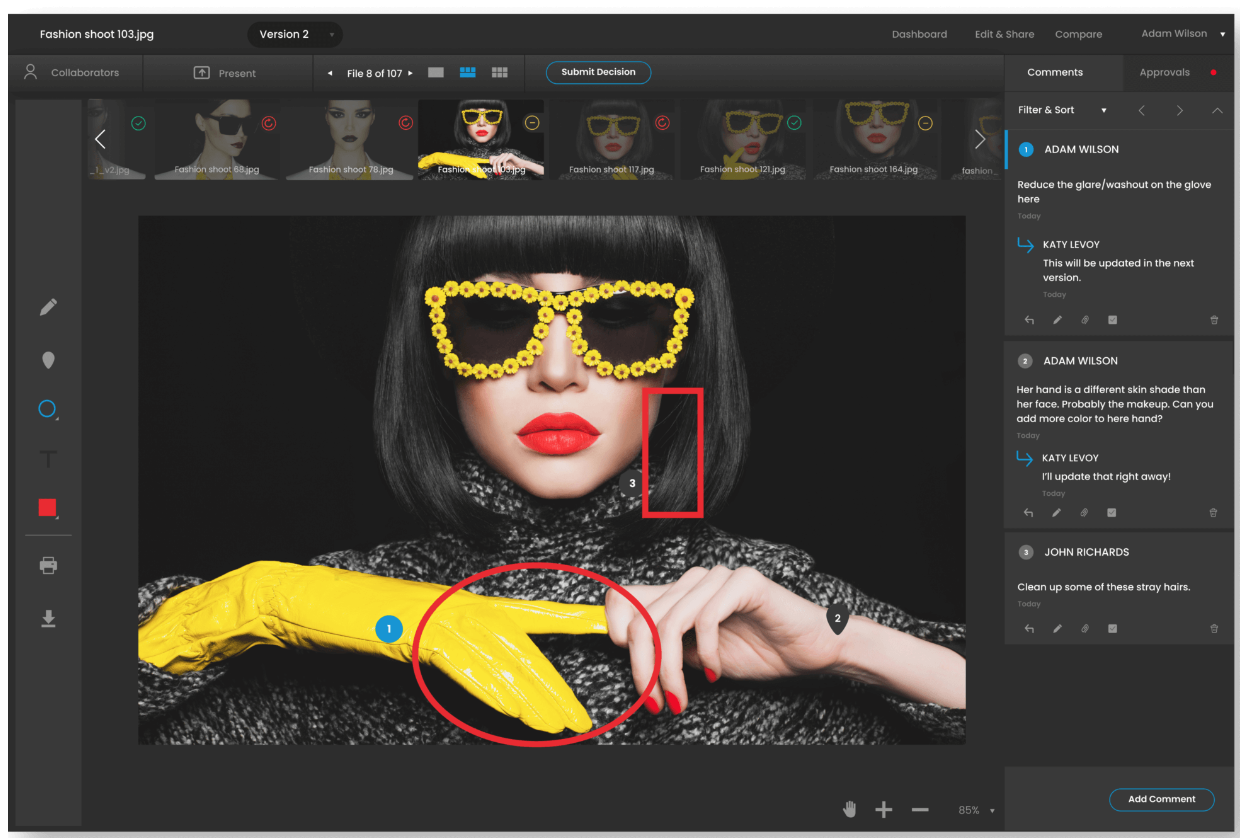Viewport: 1240px width, 838px height.
Task: Select the Circle annotation tool
Action: pyautogui.click(x=48, y=408)
